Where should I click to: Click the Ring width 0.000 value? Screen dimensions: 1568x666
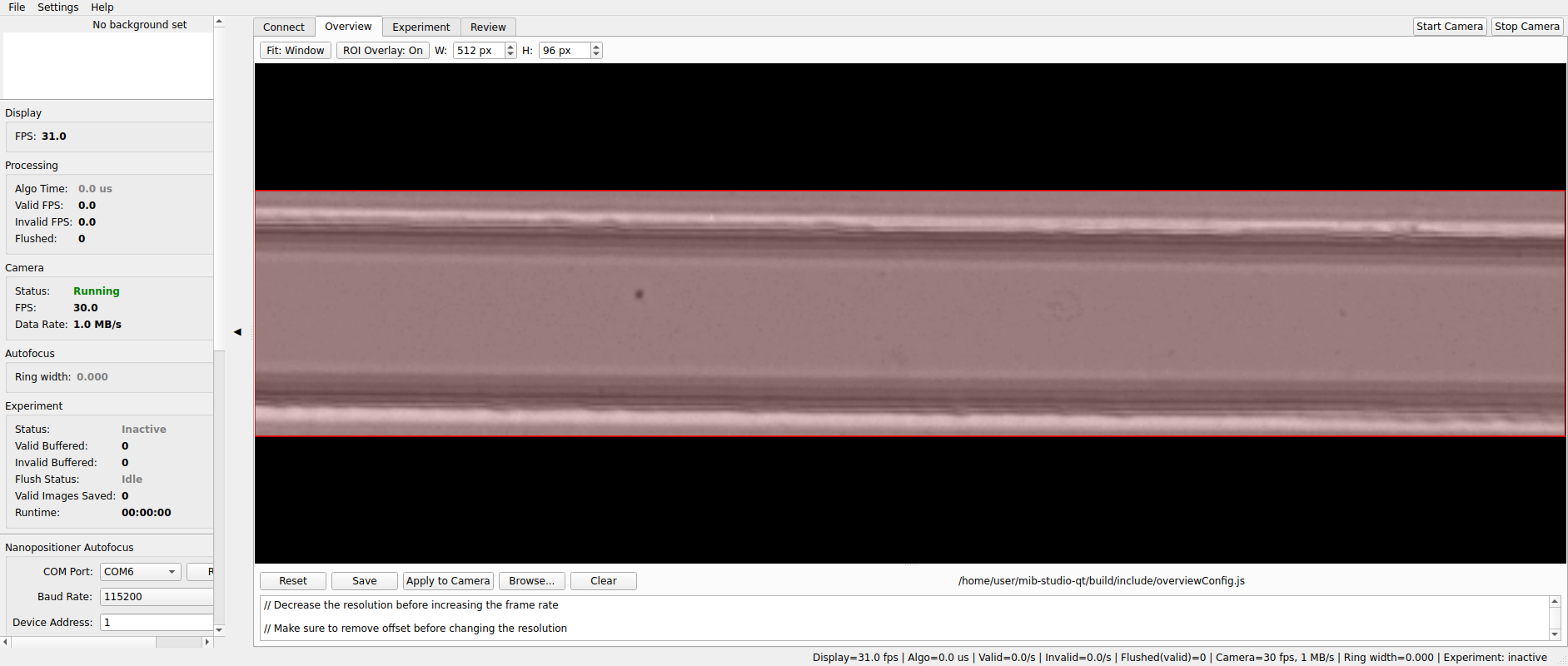tap(92, 377)
